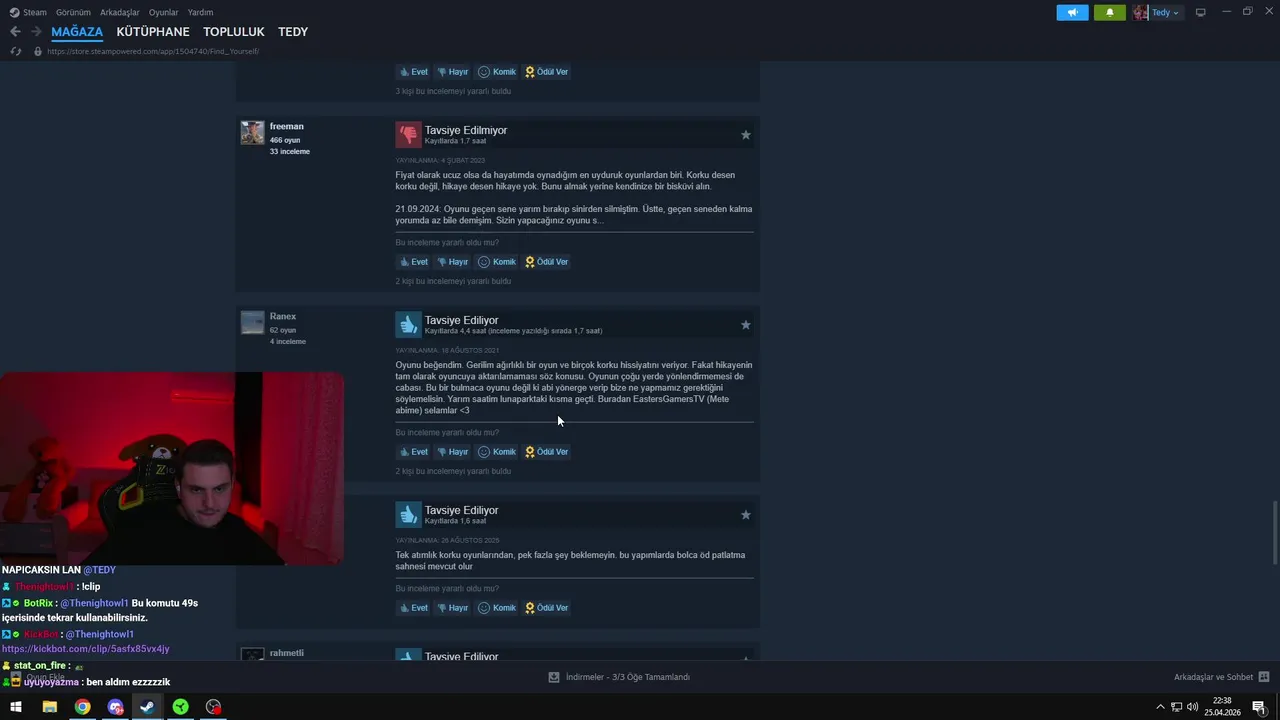Screen dimensions: 1280x720
Task: Vote Hayır on Ranex's review
Action: 453,452
